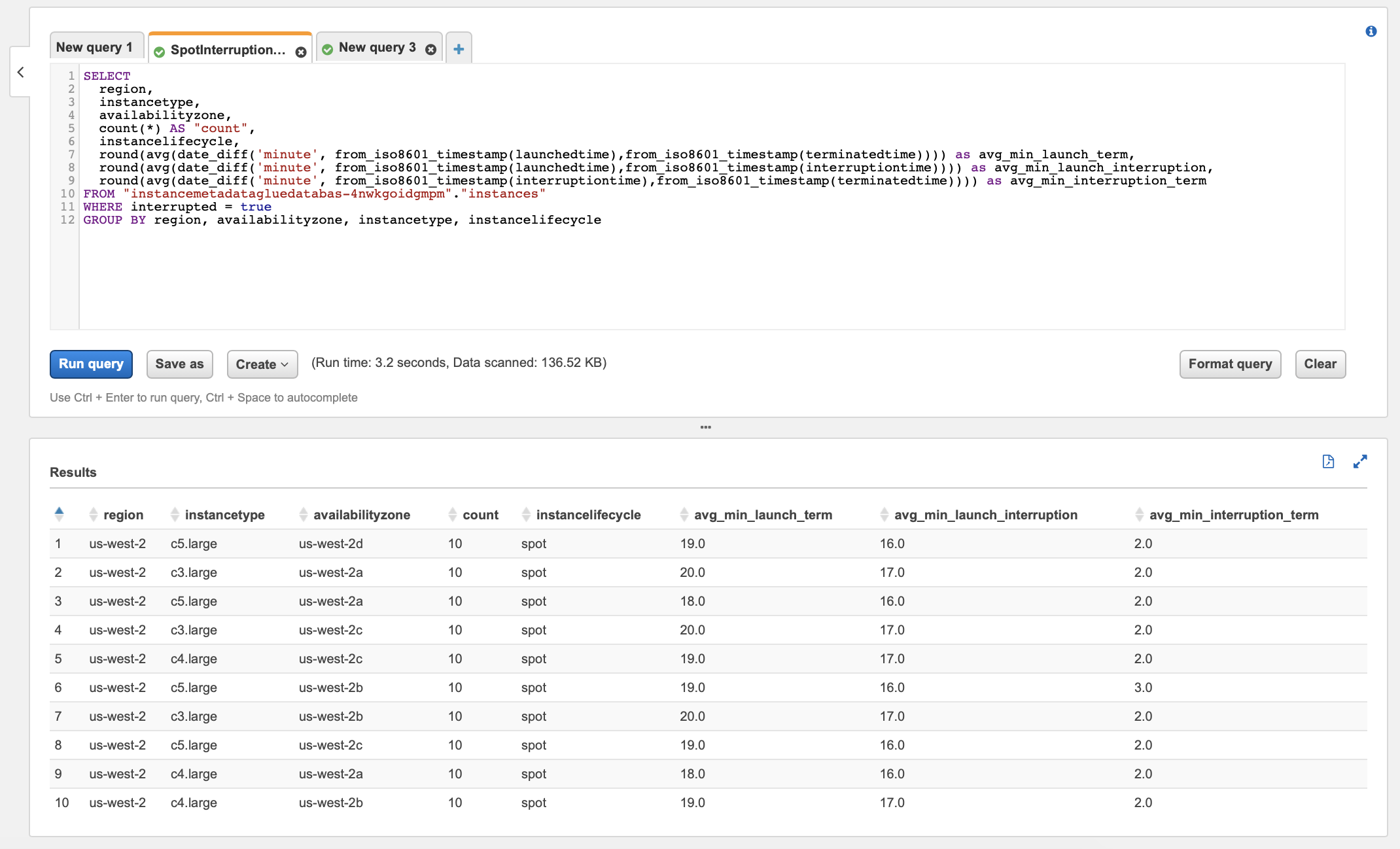The width and height of the screenshot is (1400, 849).
Task: Click the Format query button
Action: (x=1229, y=364)
